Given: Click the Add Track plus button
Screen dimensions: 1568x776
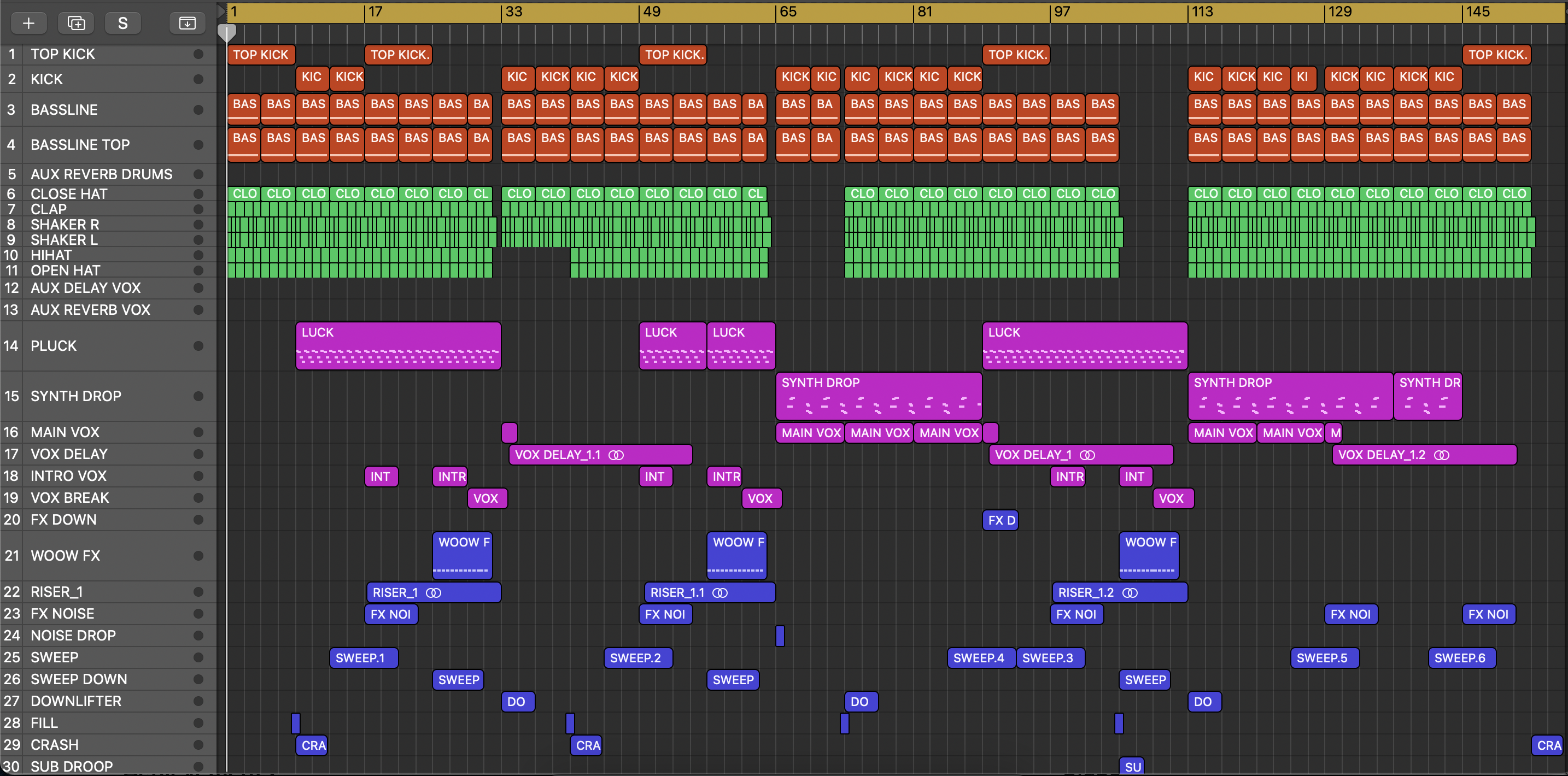Looking at the screenshot, I should pos(28,23).
